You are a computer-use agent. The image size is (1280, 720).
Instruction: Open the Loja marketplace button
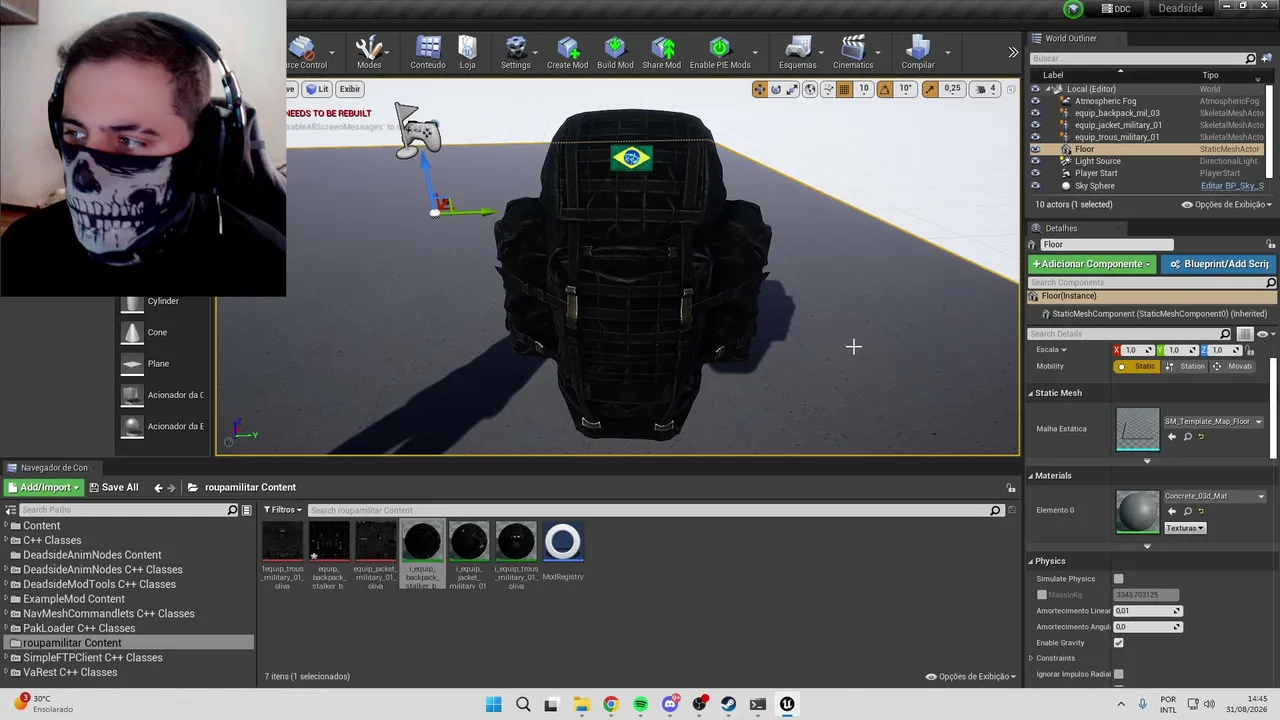[467, 52]
